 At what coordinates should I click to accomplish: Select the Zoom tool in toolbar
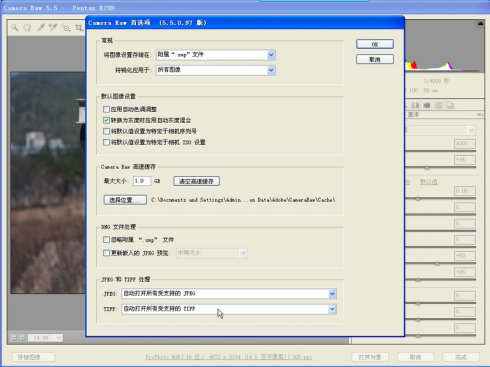pyautogui.click(x=14, y=27)
